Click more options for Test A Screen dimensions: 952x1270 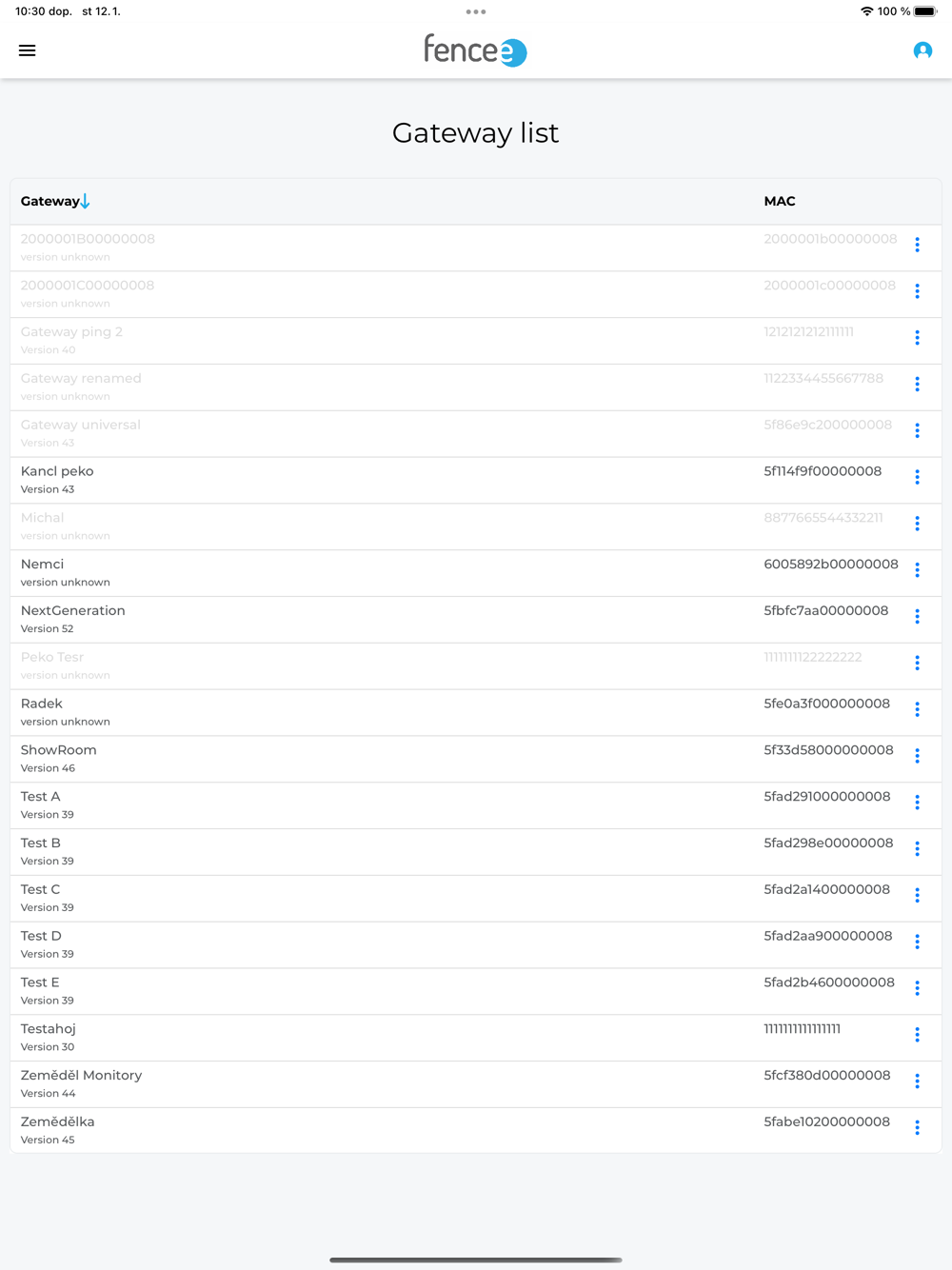point(917,803)
